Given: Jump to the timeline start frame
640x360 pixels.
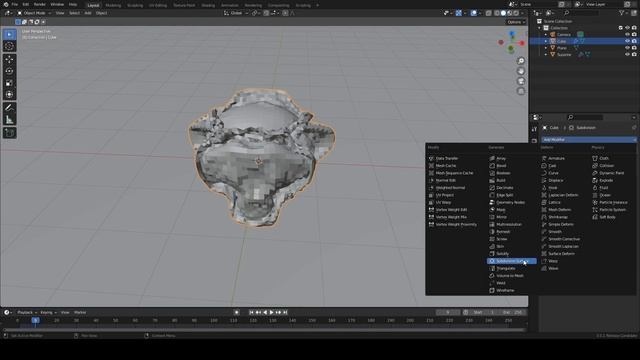Looking at the screenshot, I should 251,313.
